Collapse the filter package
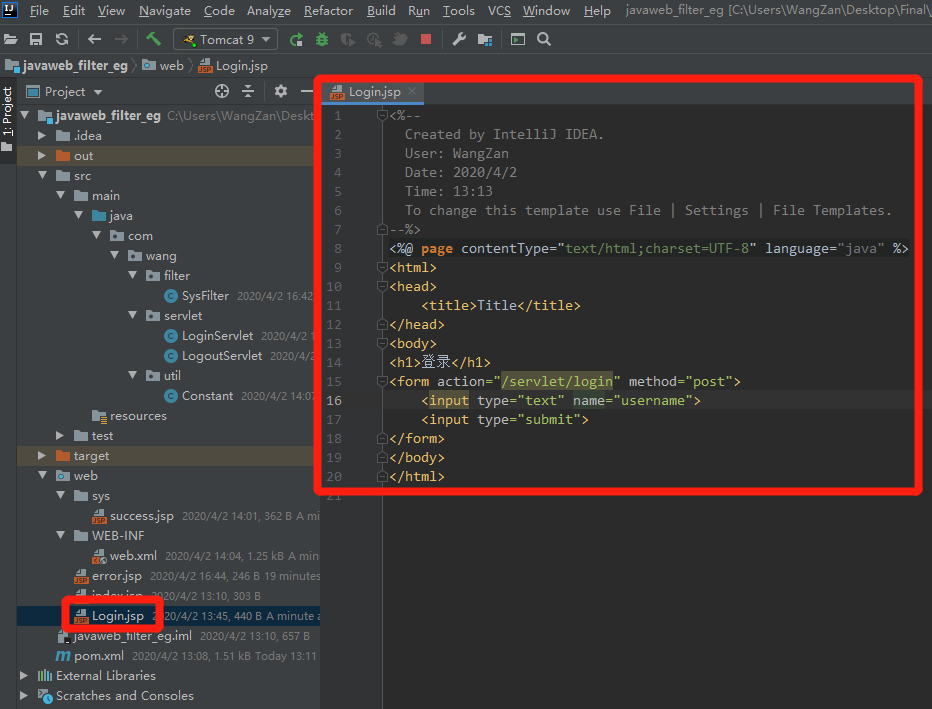This screenshot has width=932, height=709. pos(133,275)
